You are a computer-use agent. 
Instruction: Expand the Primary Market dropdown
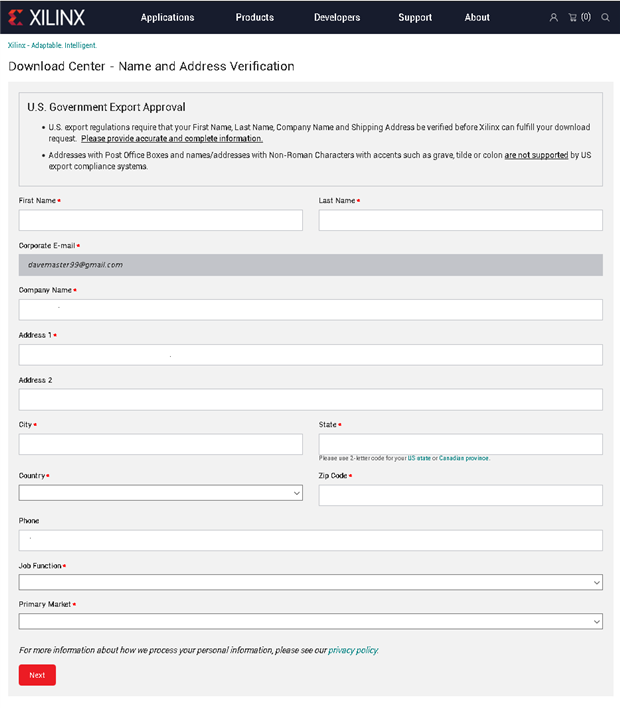(x=310, y=621)
